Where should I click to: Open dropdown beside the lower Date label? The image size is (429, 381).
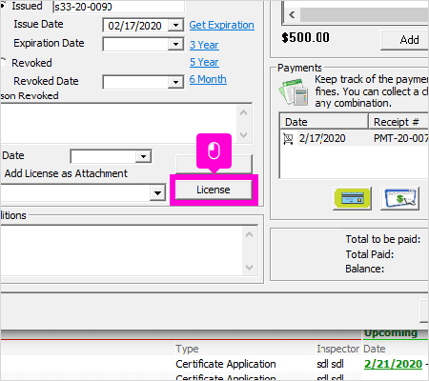click(143, 156)
